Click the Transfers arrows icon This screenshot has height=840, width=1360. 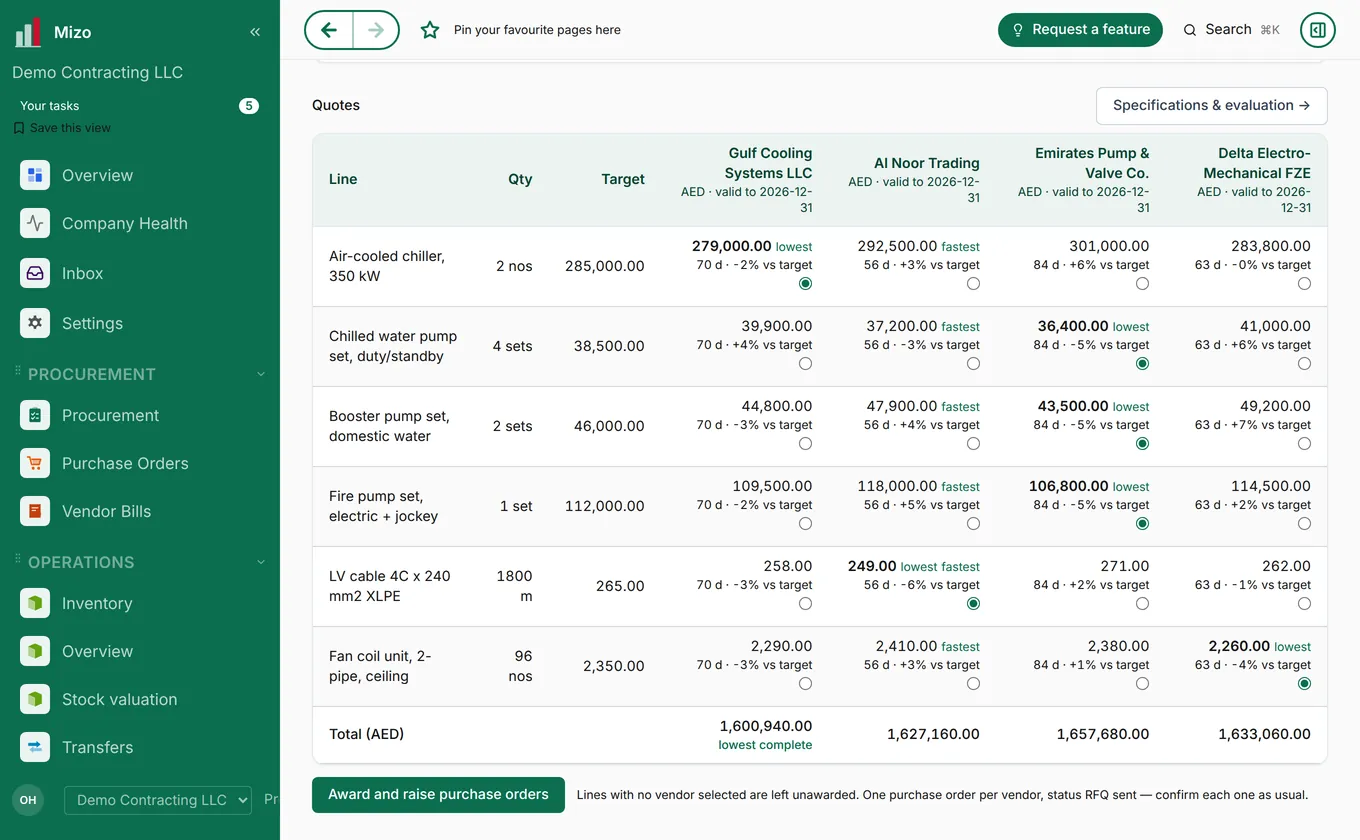[x=35, y=747]
